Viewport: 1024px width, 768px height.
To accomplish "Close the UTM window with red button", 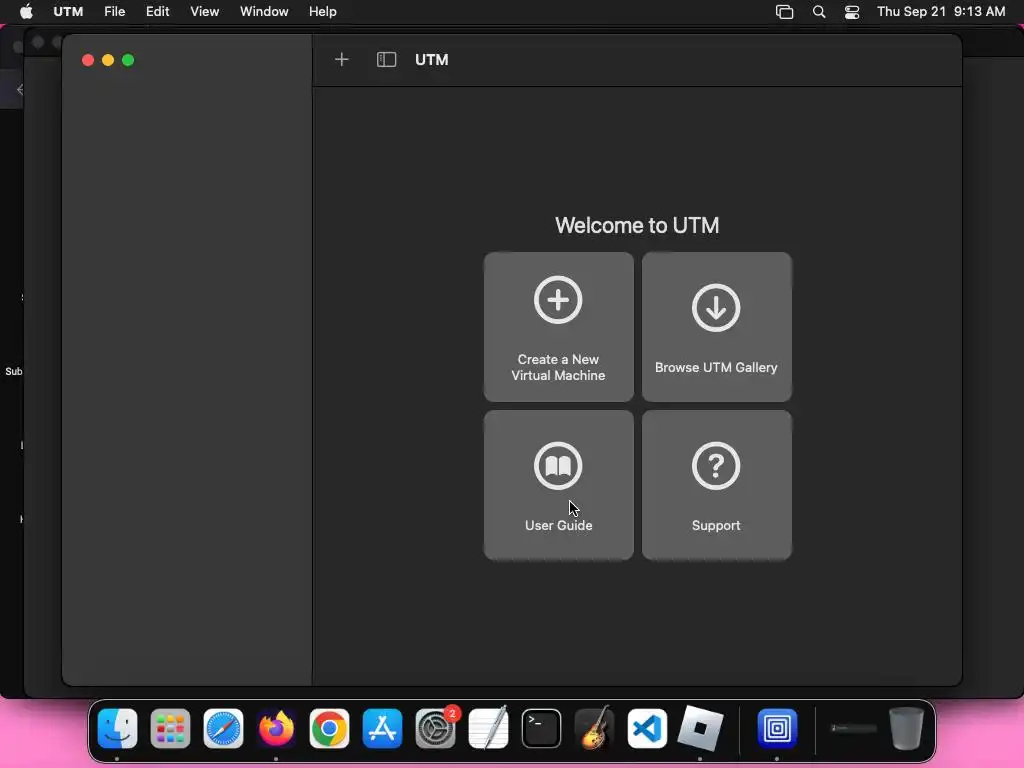I will [88, 60].
